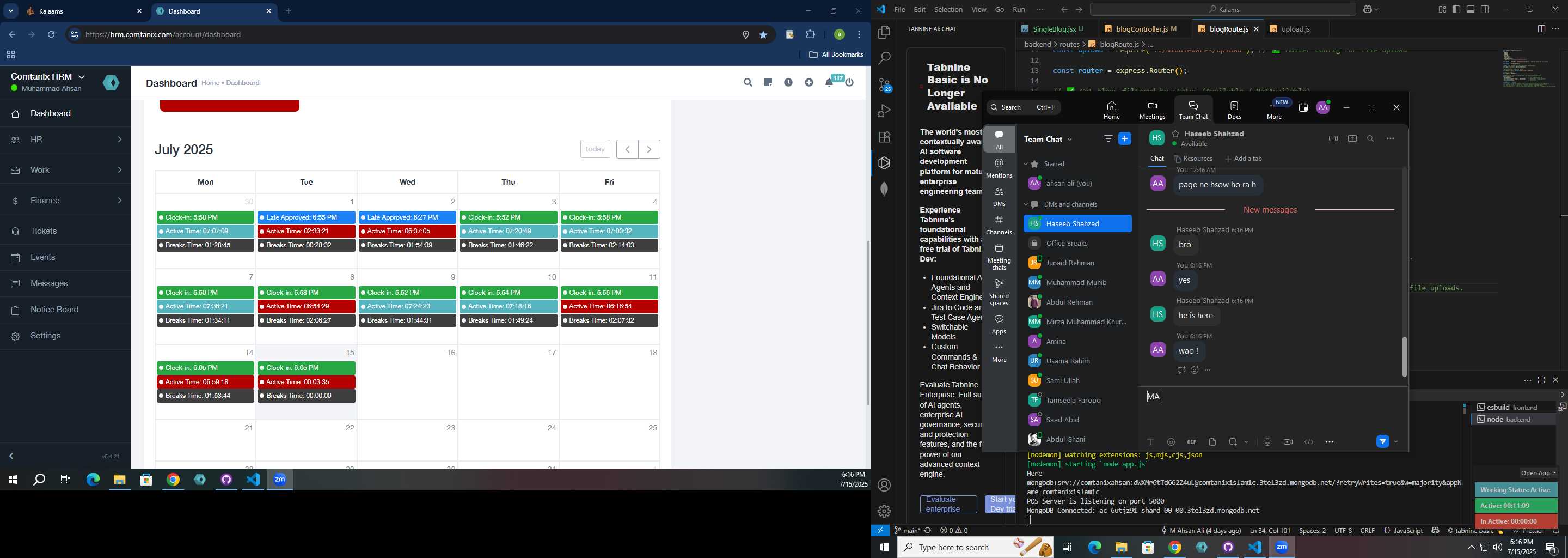Open Notice Board in HRM sidebar
This screenshot has height=558, width=1568.
65,310
